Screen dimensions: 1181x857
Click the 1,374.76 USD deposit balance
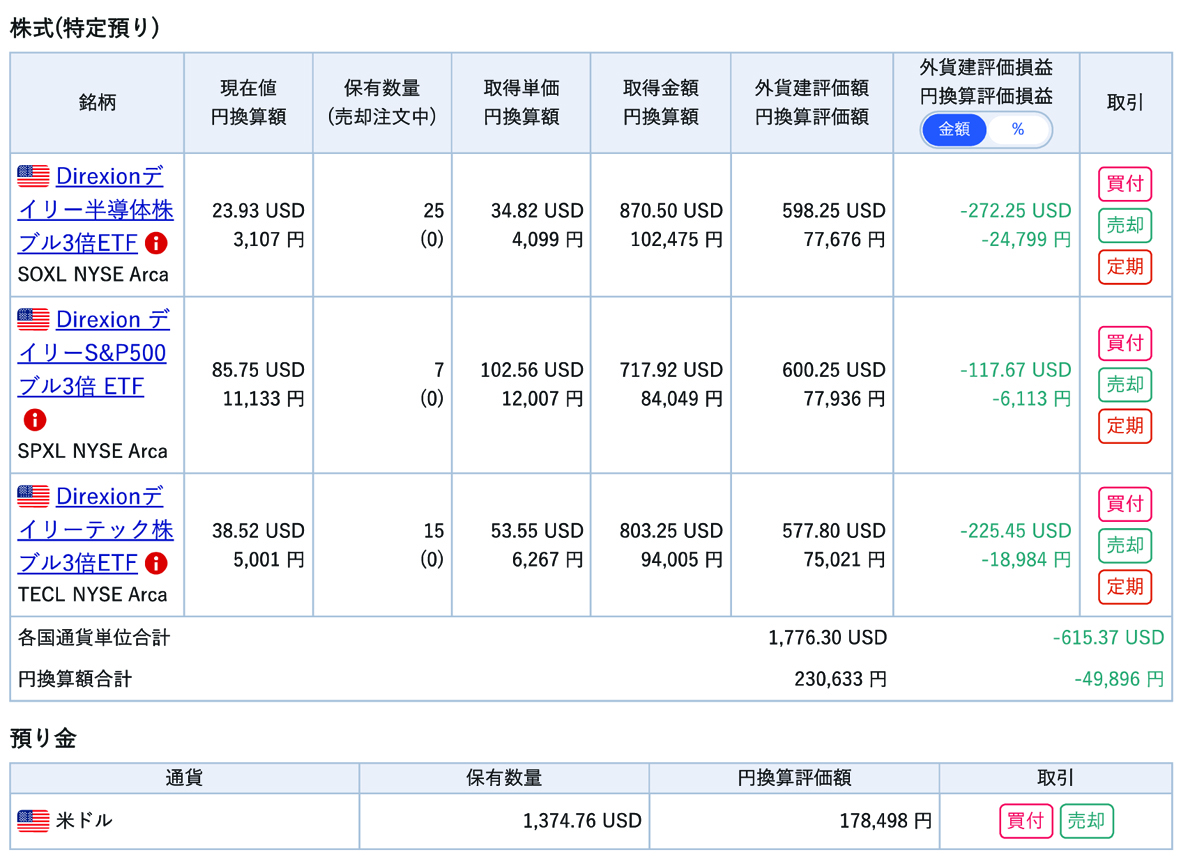click(582, 821)
